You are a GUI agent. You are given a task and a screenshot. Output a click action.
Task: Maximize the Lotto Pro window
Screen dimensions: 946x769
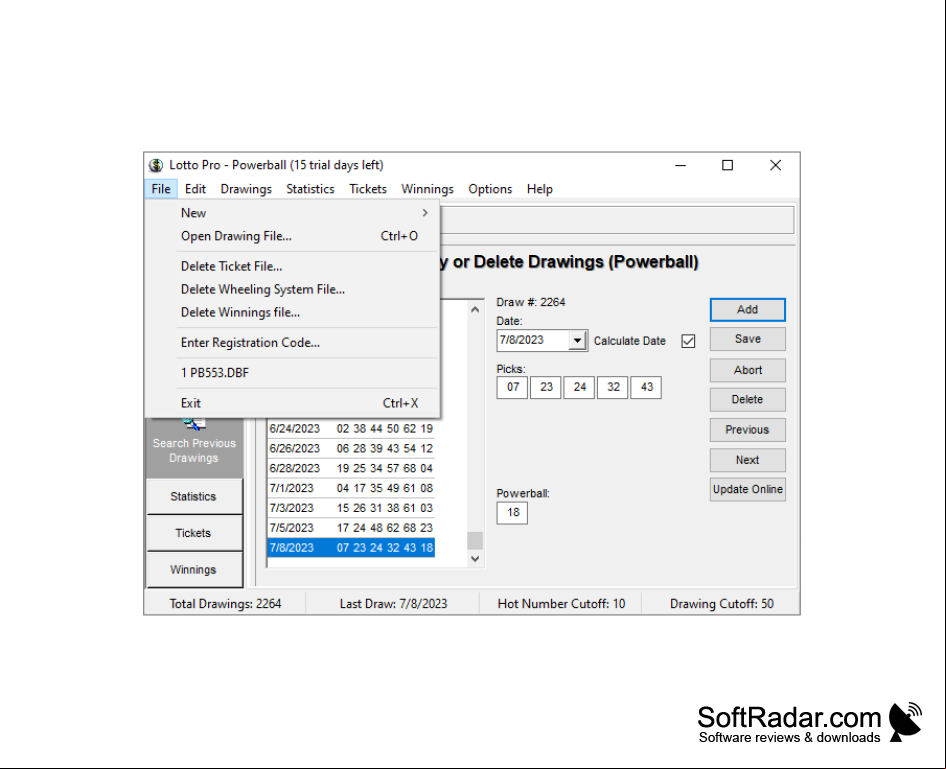pos(728,165)
